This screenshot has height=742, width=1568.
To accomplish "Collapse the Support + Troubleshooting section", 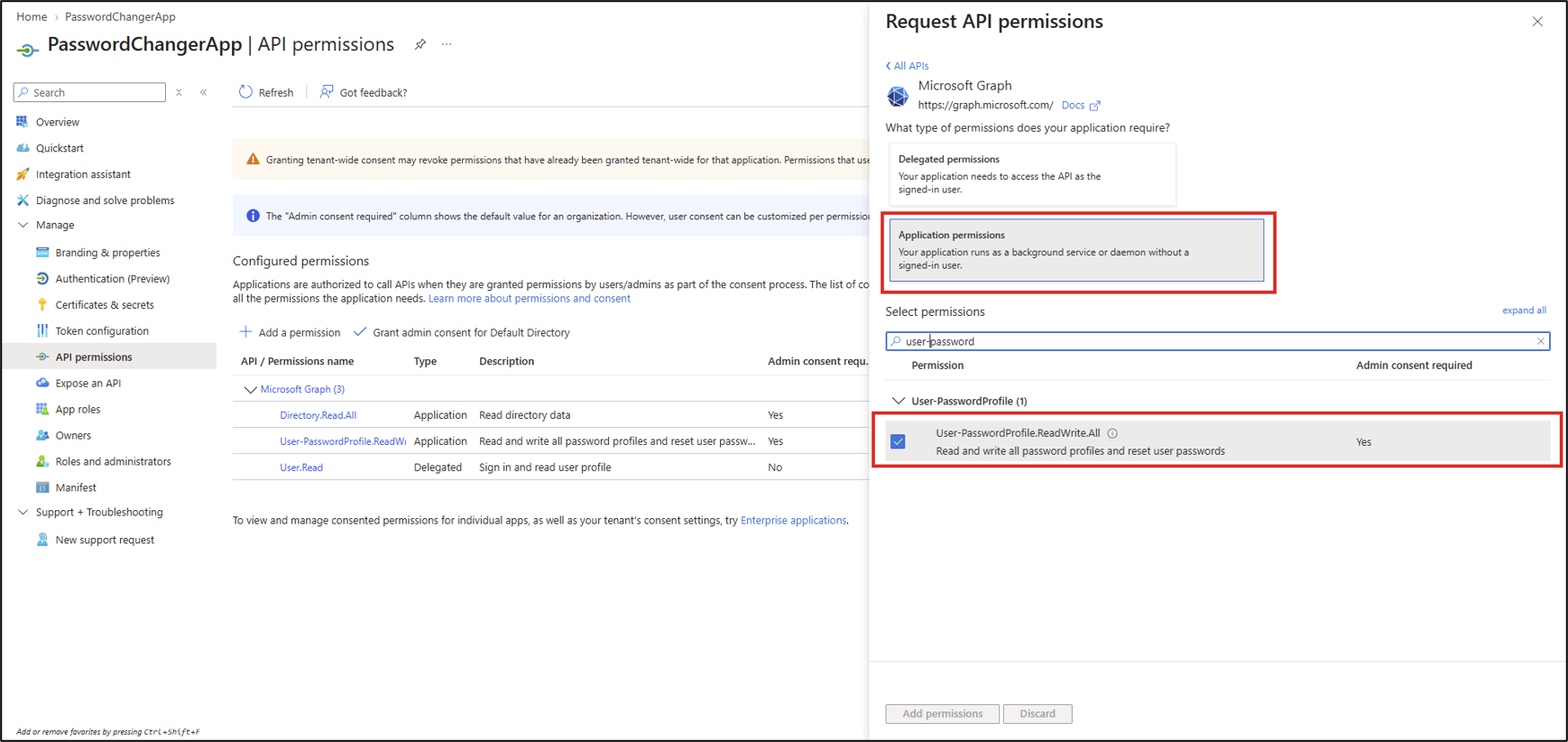I will point(23,513).
